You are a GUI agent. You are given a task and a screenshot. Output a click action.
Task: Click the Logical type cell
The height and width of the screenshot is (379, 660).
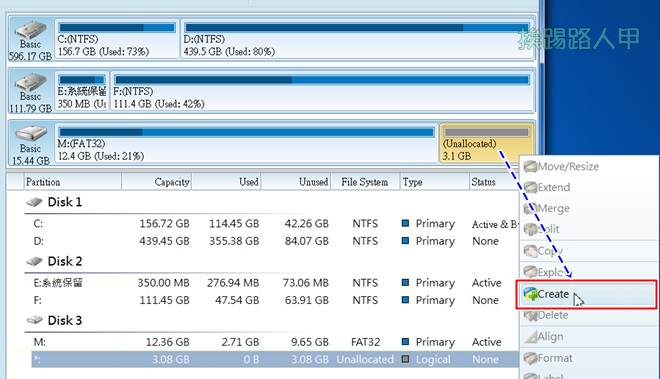pos(433,359)
